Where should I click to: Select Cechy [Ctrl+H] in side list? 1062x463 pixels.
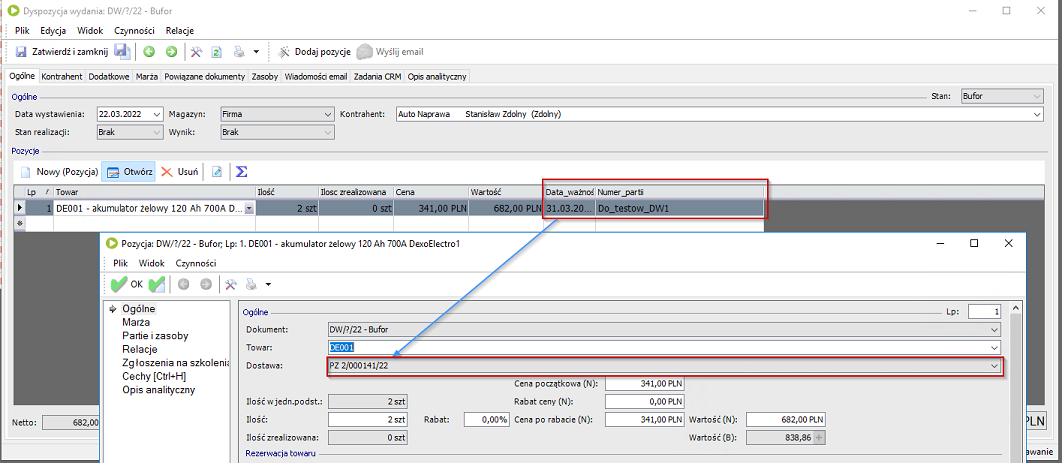click(154, 376)
